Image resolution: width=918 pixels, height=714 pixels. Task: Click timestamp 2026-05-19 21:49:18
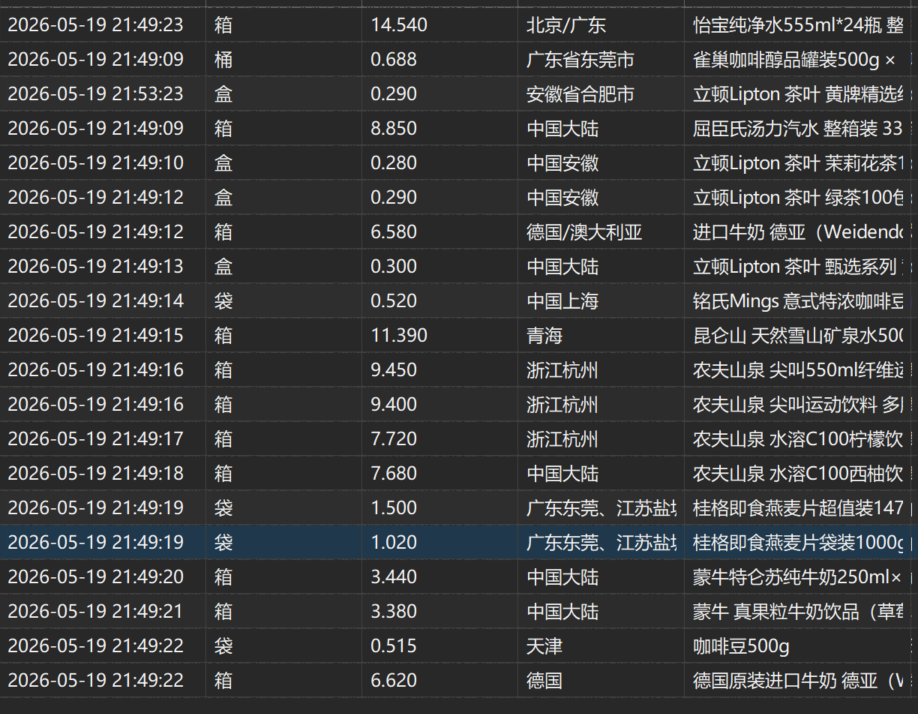(95, 474)
